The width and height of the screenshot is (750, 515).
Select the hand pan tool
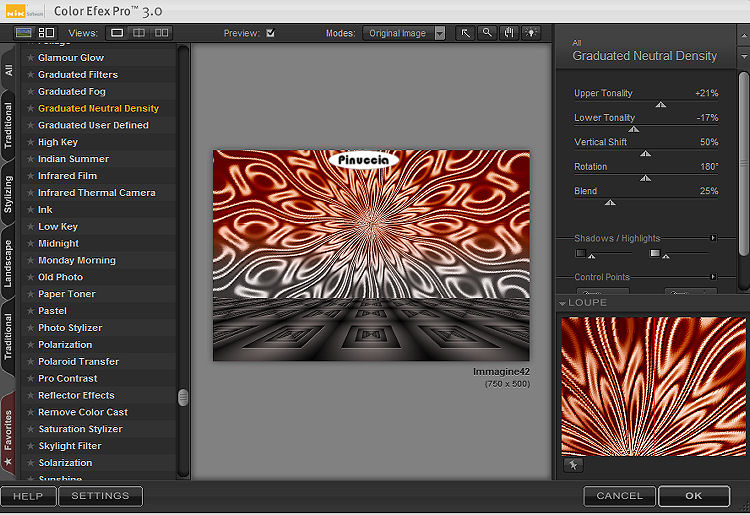click(x=508, y=33)
